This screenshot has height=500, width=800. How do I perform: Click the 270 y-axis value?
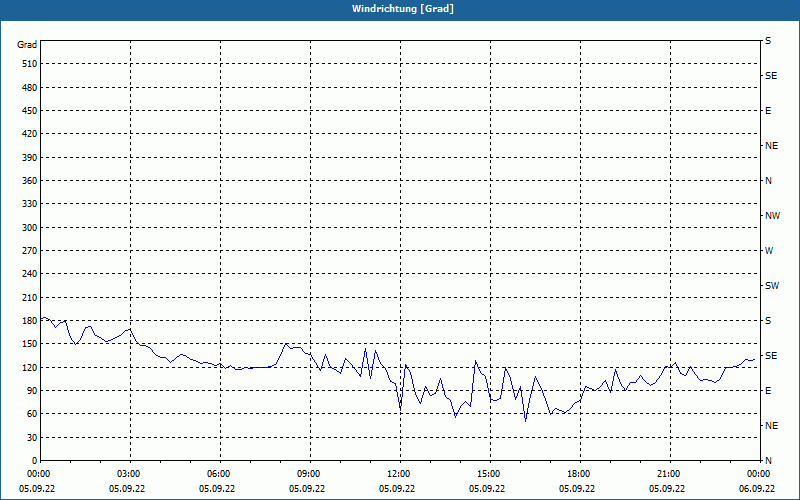30,251
